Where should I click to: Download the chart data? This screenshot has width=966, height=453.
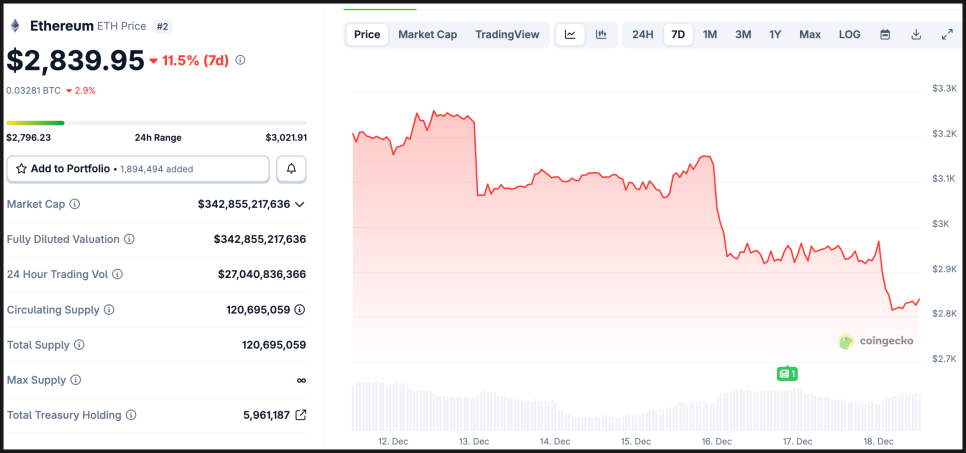click(x=916, y=35)
